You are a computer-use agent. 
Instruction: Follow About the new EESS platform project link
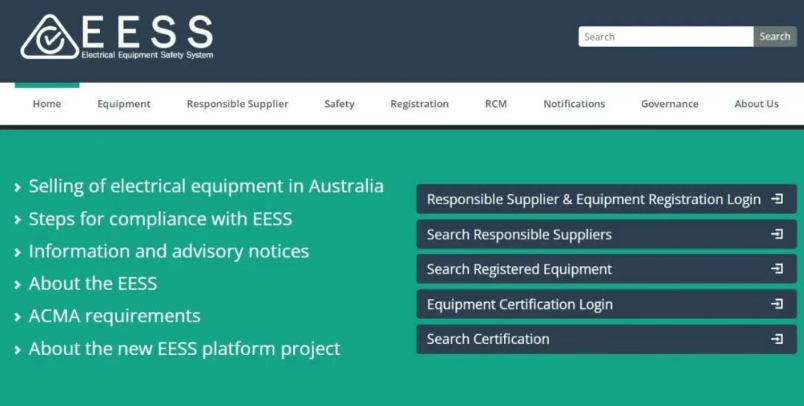tap(184, 349)
